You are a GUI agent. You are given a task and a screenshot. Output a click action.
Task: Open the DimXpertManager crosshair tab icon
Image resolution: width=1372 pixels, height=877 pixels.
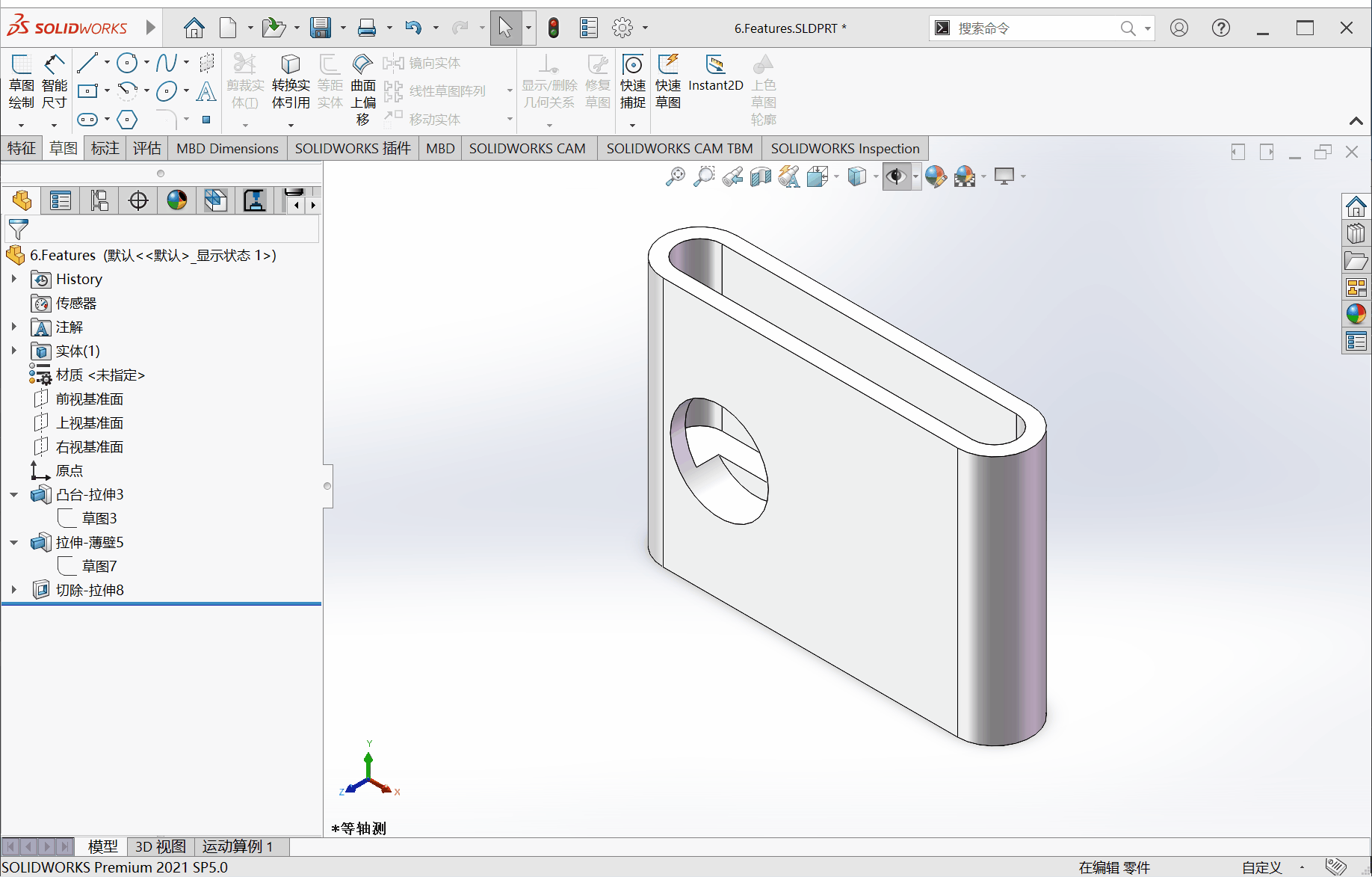tap(138, 200)
